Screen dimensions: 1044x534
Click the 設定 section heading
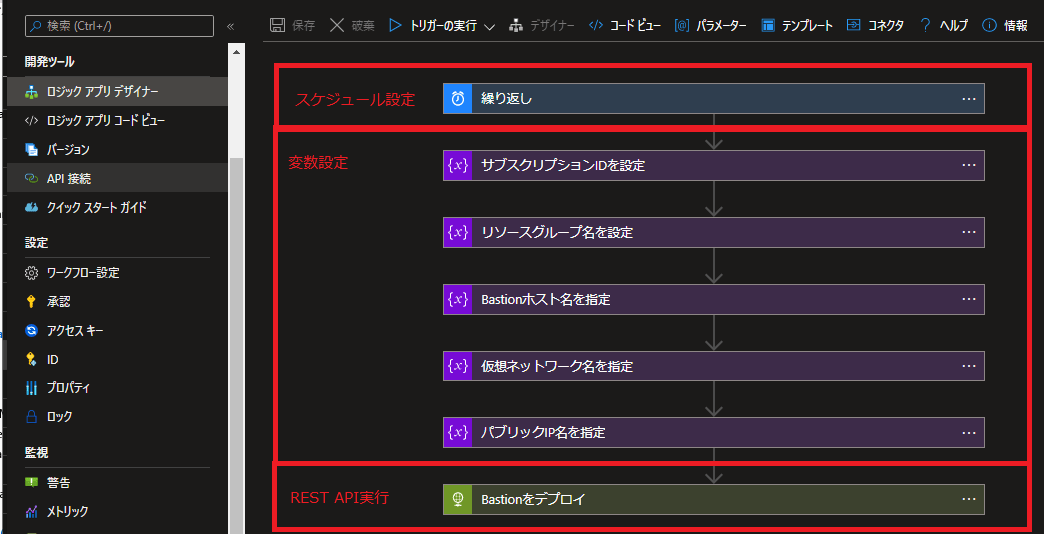coord(36,243)
